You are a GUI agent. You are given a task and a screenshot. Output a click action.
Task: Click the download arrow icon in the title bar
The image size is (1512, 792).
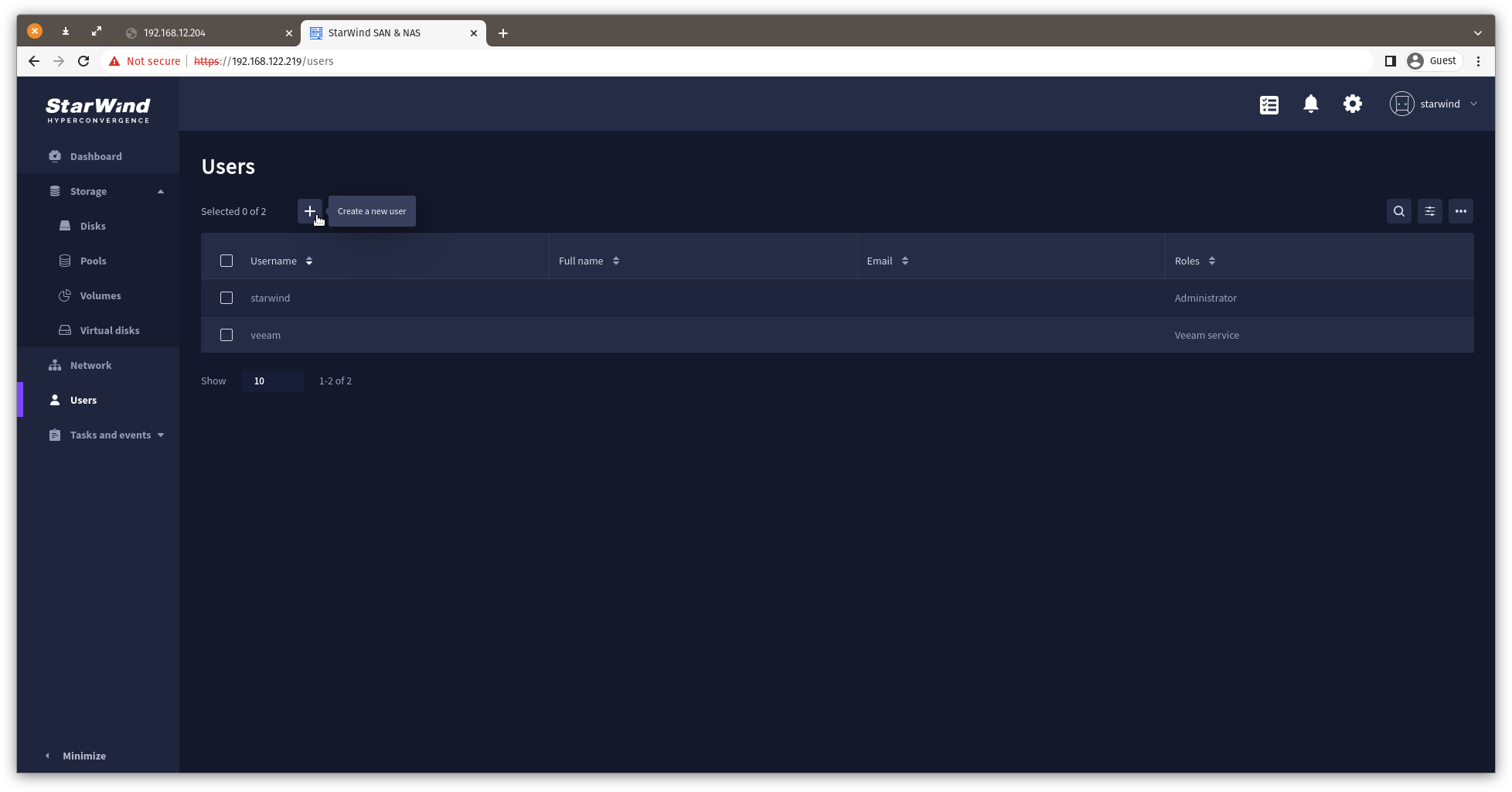pyautogui.click(x=66, y=31)
